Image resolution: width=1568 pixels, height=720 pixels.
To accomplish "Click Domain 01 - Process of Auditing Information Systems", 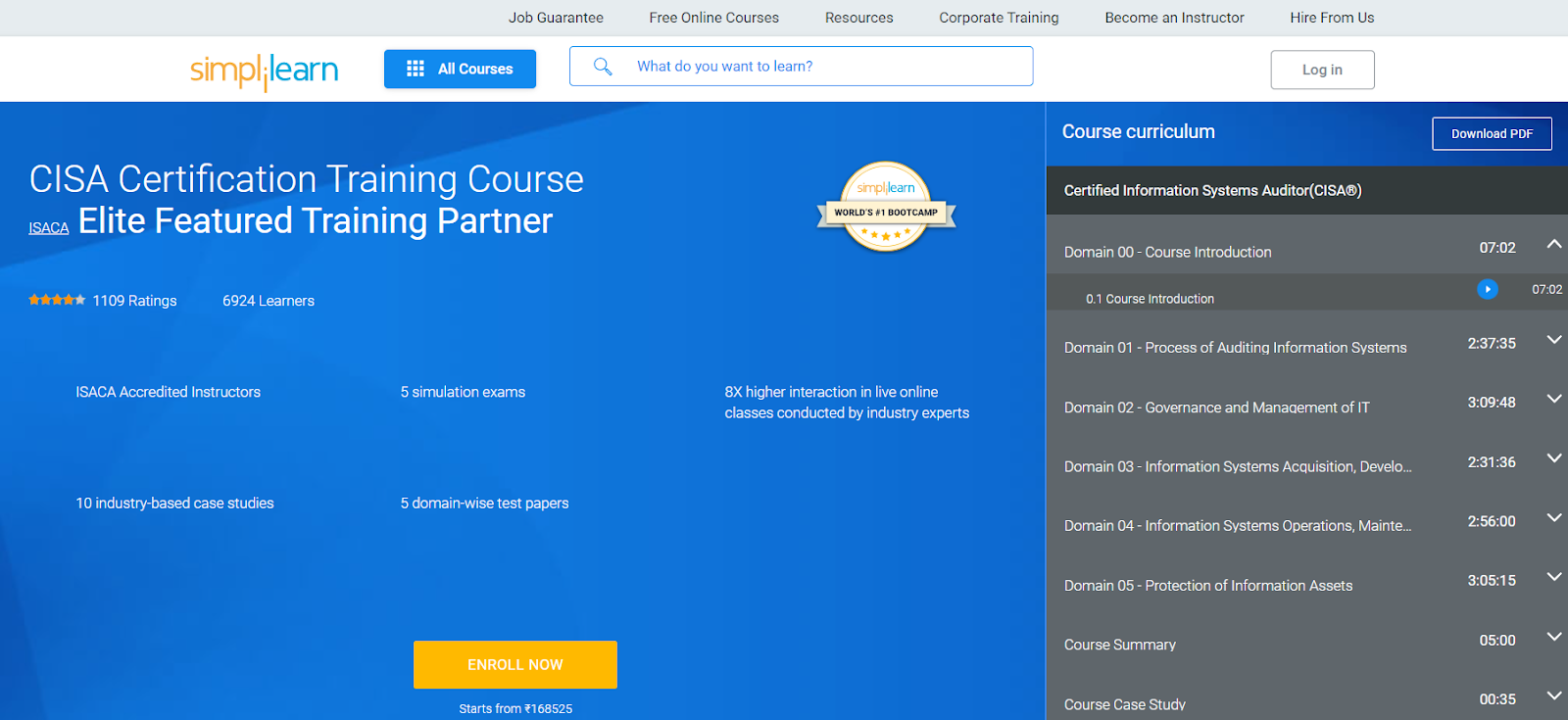I will tap(1235, 348).
